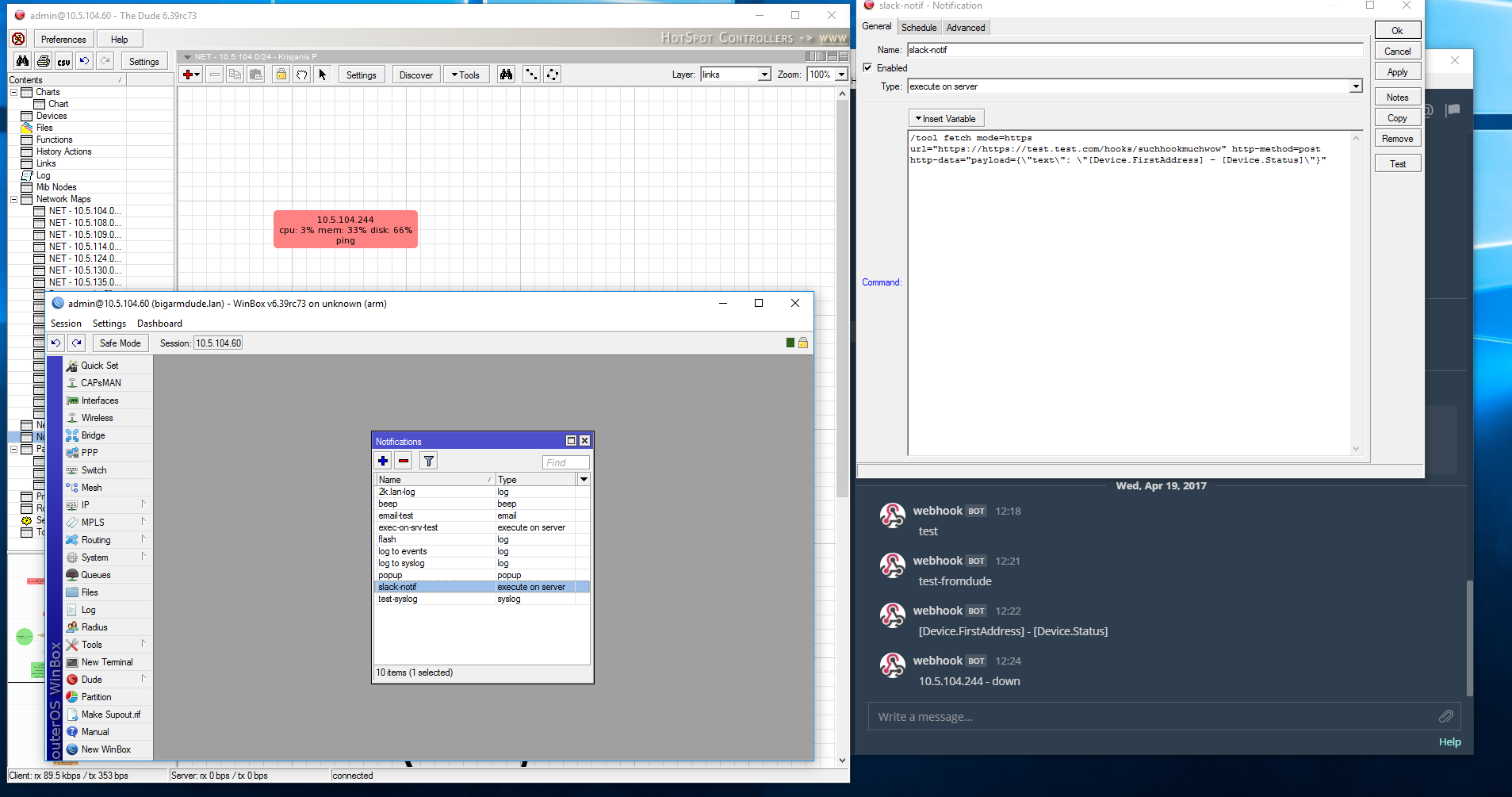Open the History Actions item in Contents tree

(x=63, y=151)
